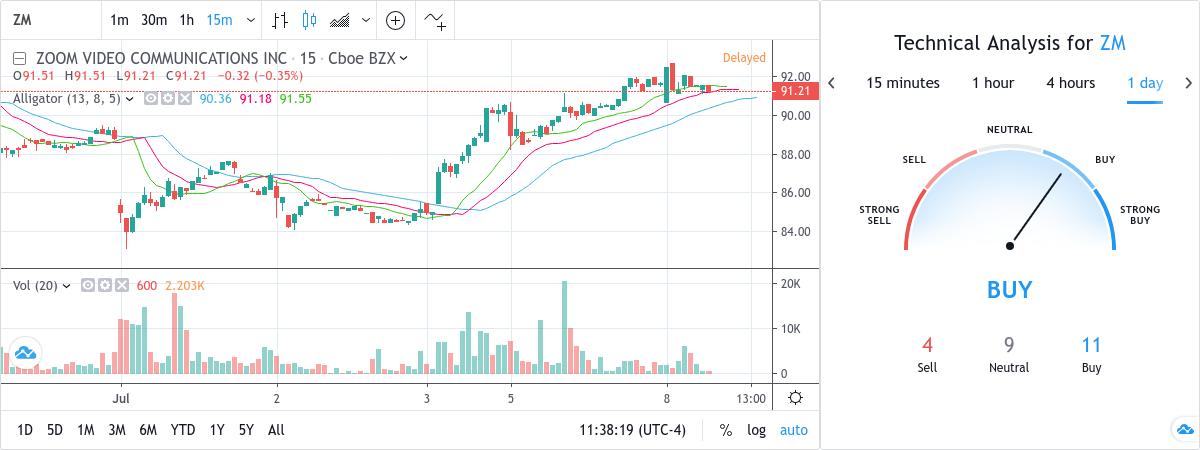Switch interval to 1m
The height and width of the screenshot is (450, 1200).
click(119, 20)
